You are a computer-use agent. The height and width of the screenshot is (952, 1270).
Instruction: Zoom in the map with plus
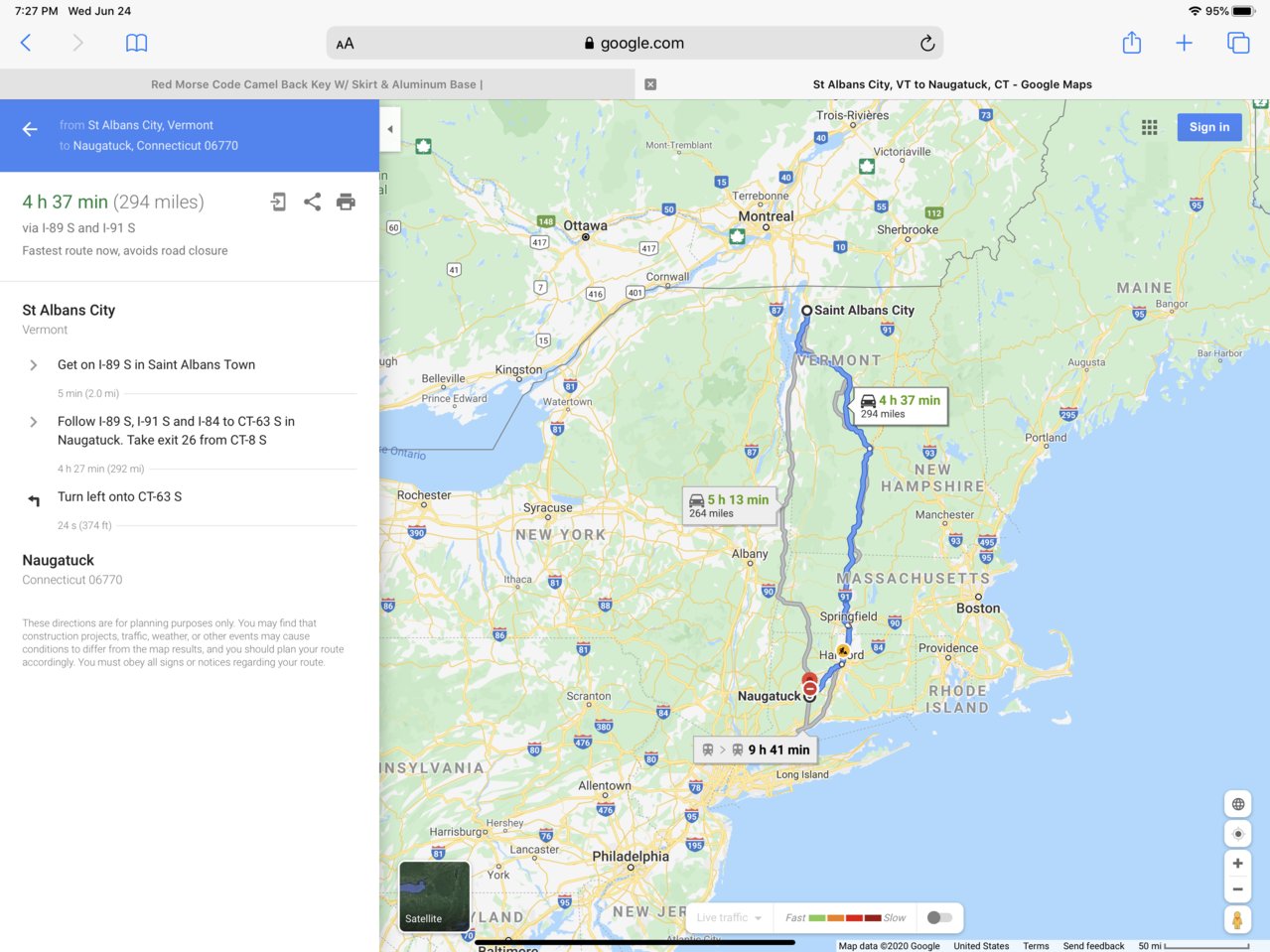(1238, 864)
